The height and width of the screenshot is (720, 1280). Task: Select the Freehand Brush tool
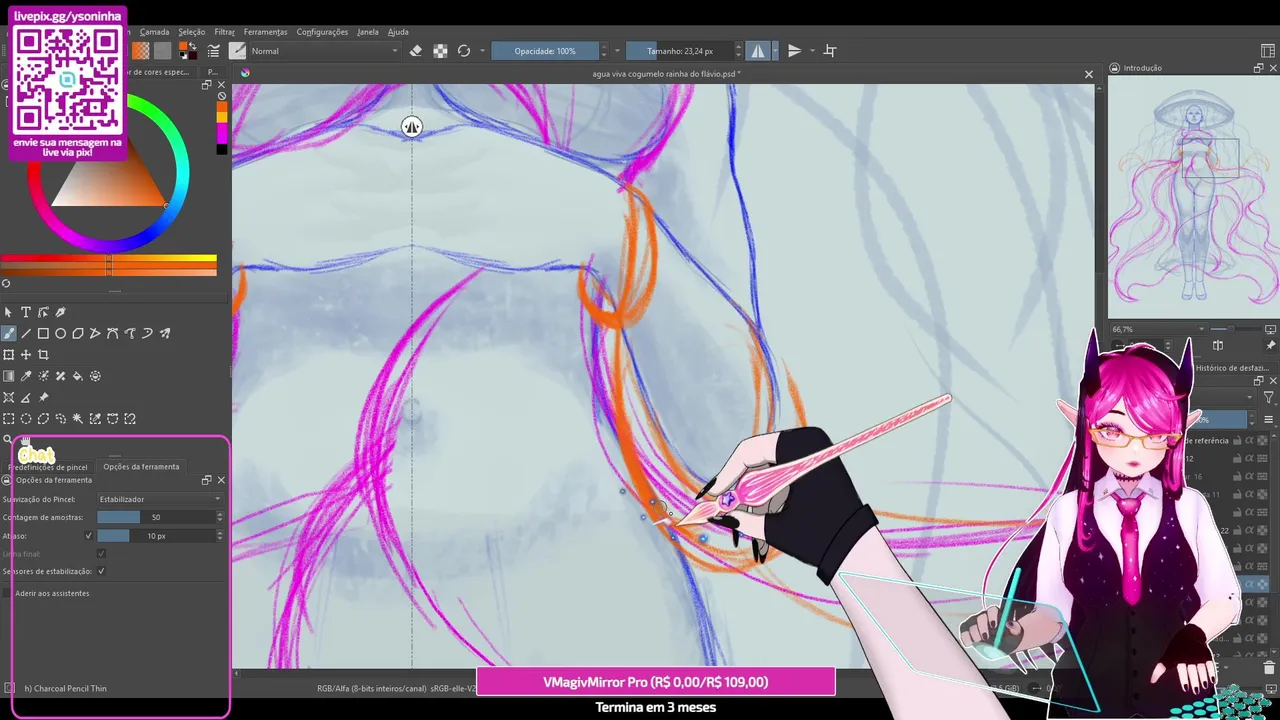tap(9, 333)
